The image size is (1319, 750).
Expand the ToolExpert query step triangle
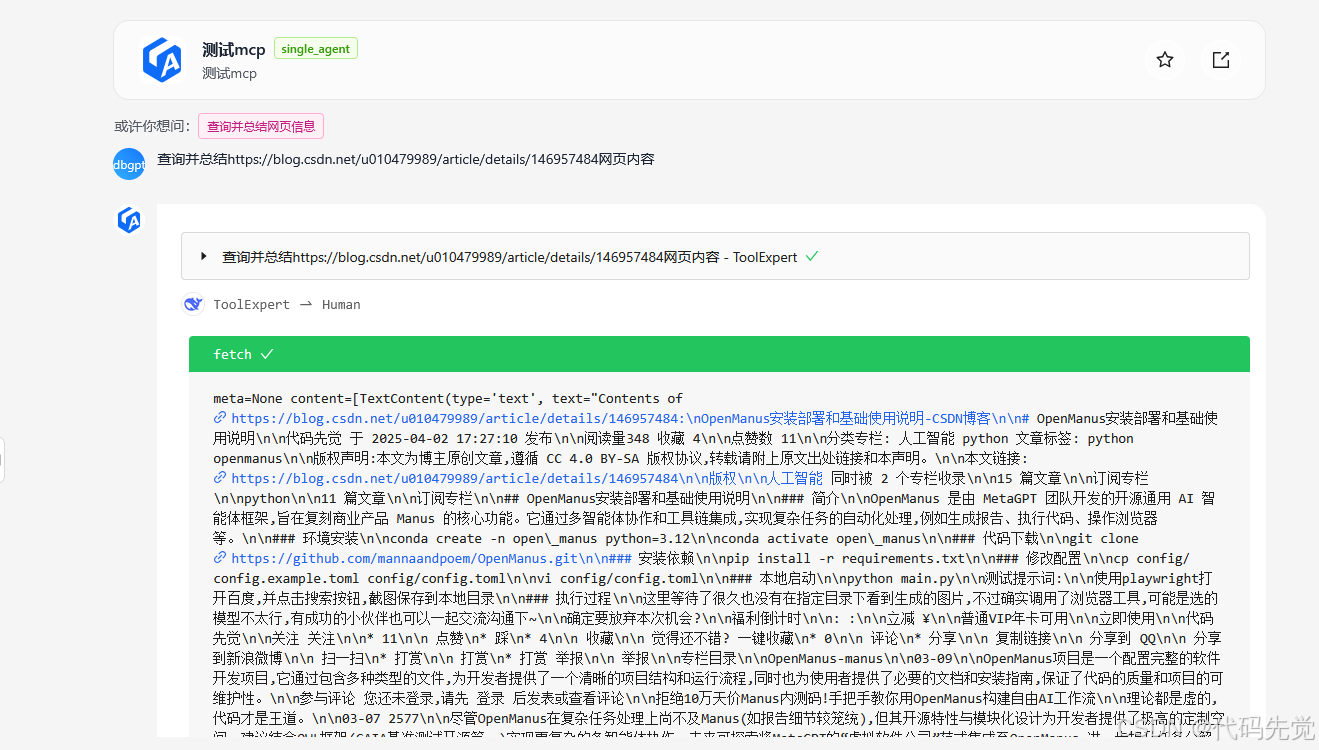click(204, 257)
